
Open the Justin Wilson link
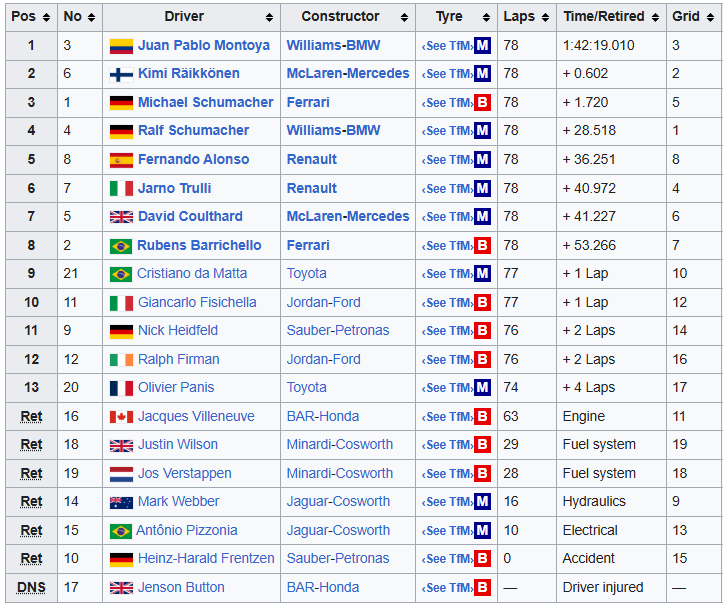(x=178, y=444)
